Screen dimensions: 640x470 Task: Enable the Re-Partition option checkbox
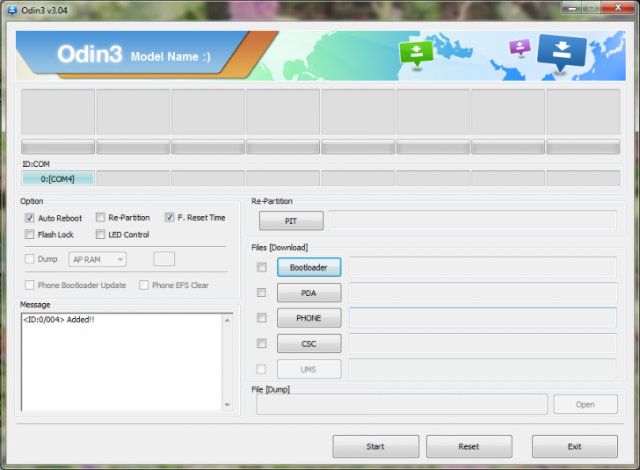[100, 217]
